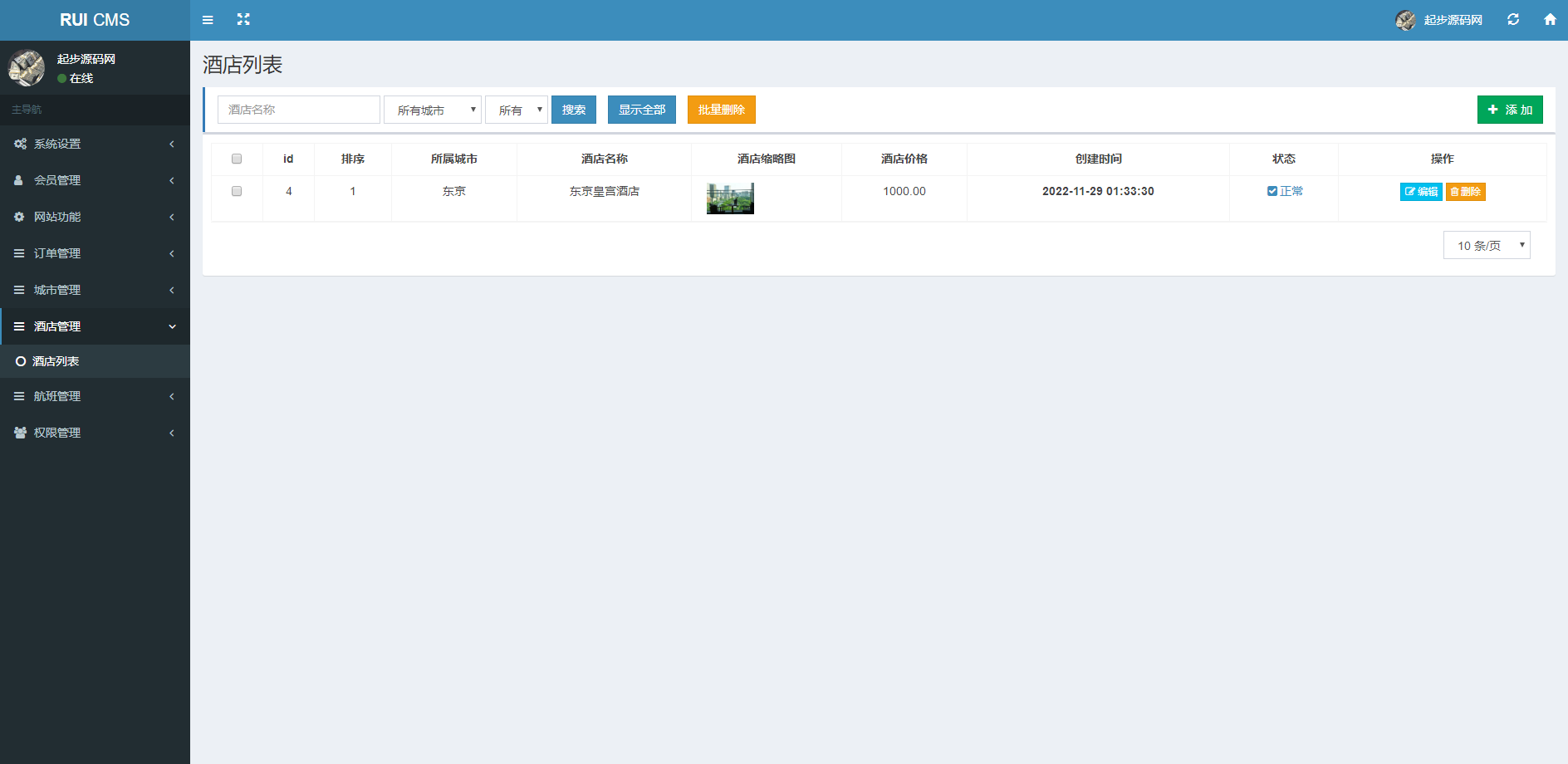Click the person icon beside 会员管理
This screenshot has height=764, width=1568.
point(19,180)
